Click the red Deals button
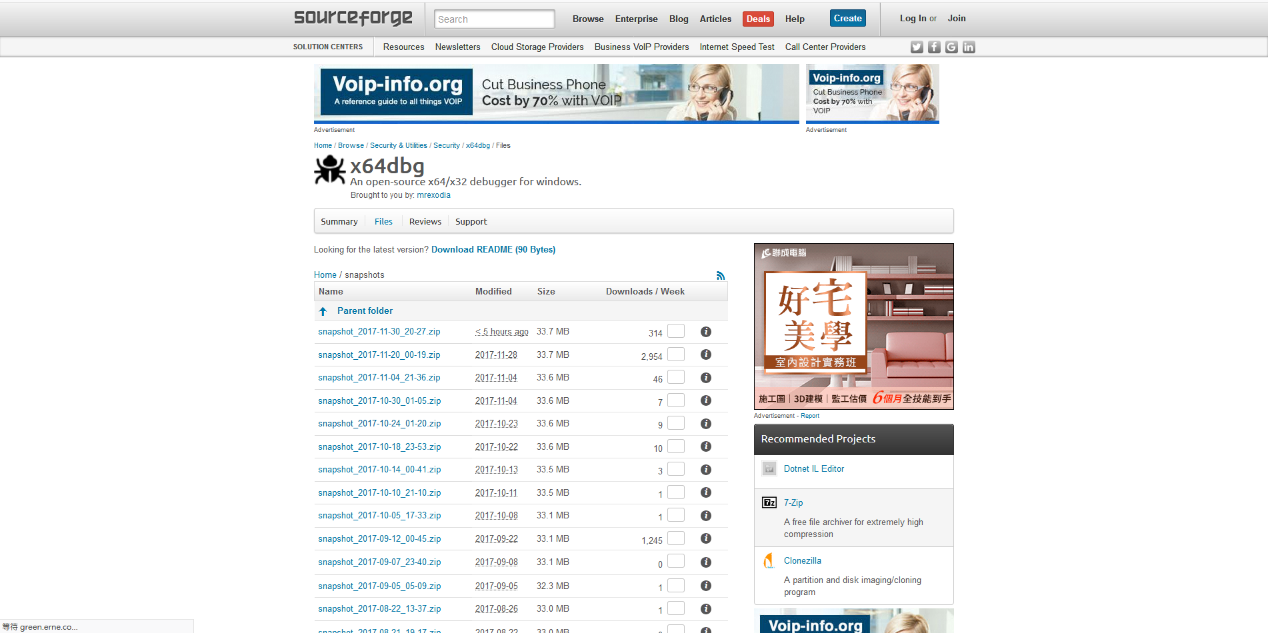The width and height of the screenshot is (1268, 633). pyautogui.click(x=758, y=19)
